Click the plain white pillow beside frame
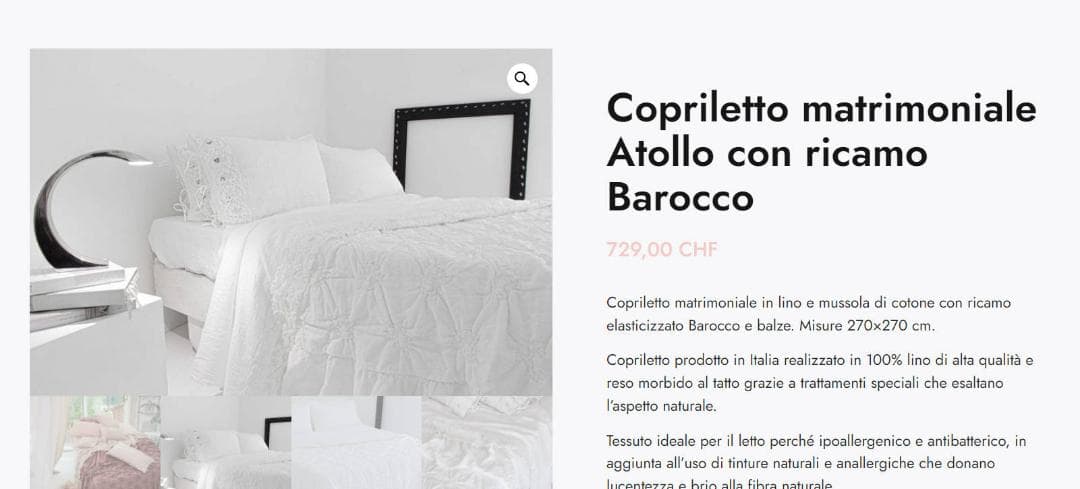Screen dimensions: 1080x489 [x=360, y=172]
